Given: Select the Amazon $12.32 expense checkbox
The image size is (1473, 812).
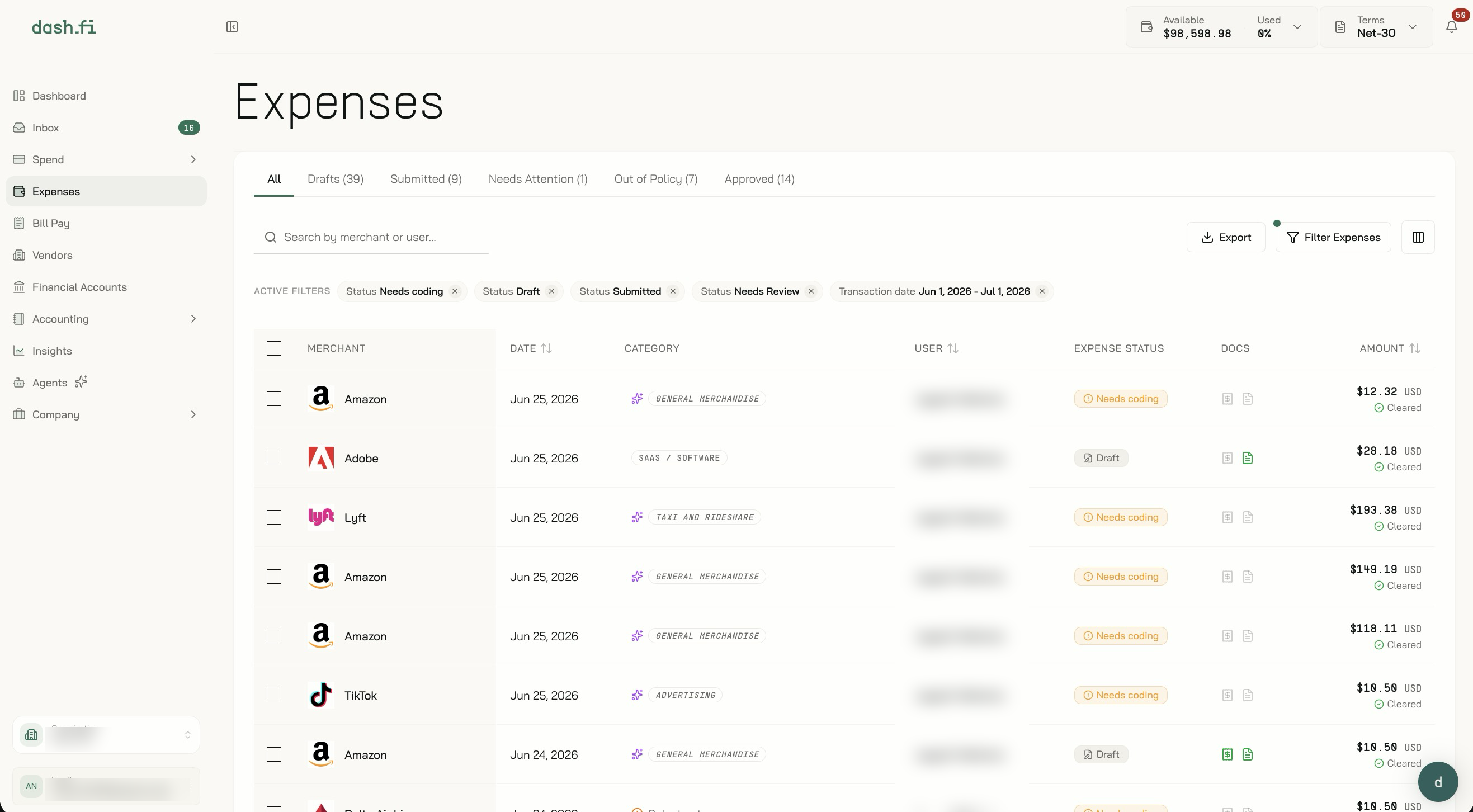Looking at the screenshot, I should (x=274, y=399).
